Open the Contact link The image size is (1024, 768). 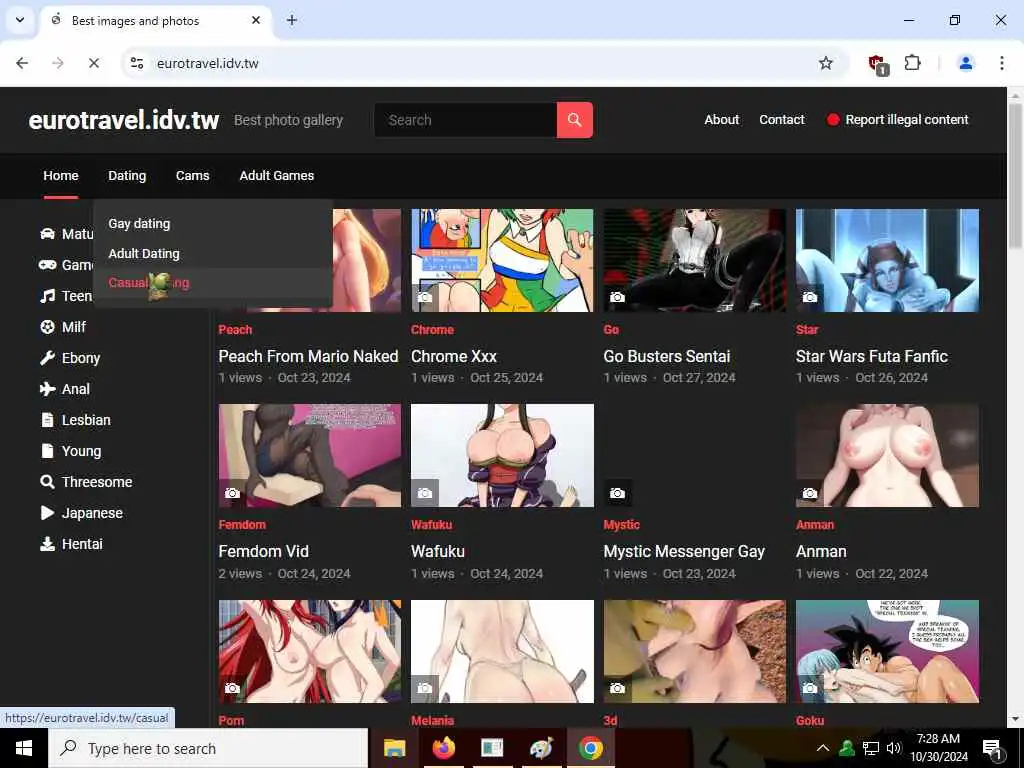(x=782, y=120)
